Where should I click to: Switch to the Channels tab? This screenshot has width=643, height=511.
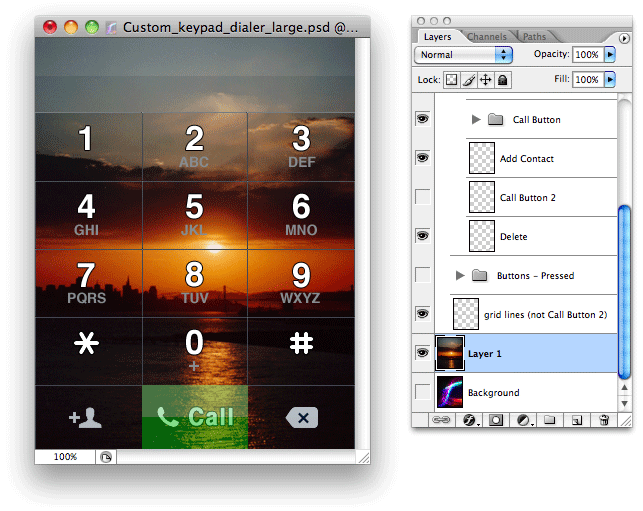(x=487, y=37)
